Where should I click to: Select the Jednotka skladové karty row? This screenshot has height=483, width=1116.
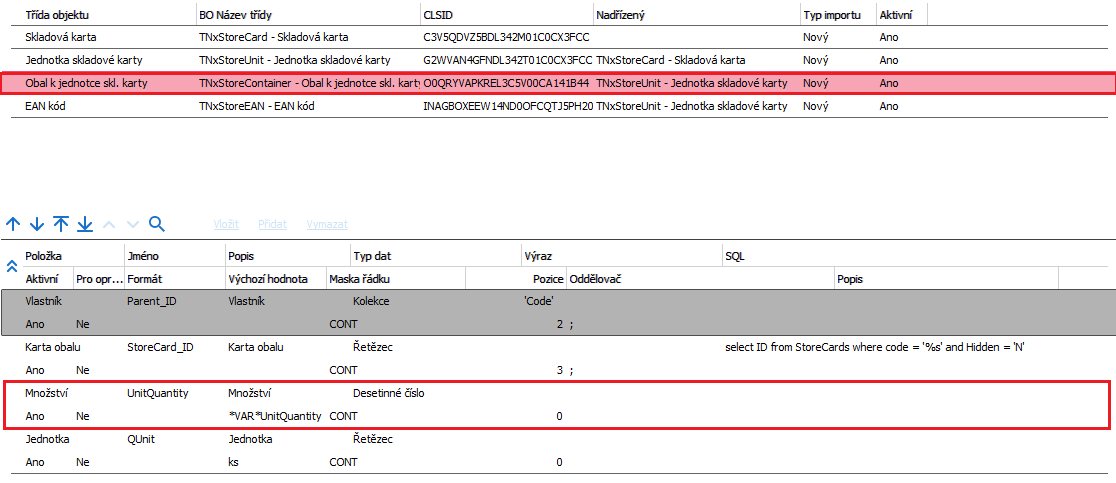tap(82, 60)
